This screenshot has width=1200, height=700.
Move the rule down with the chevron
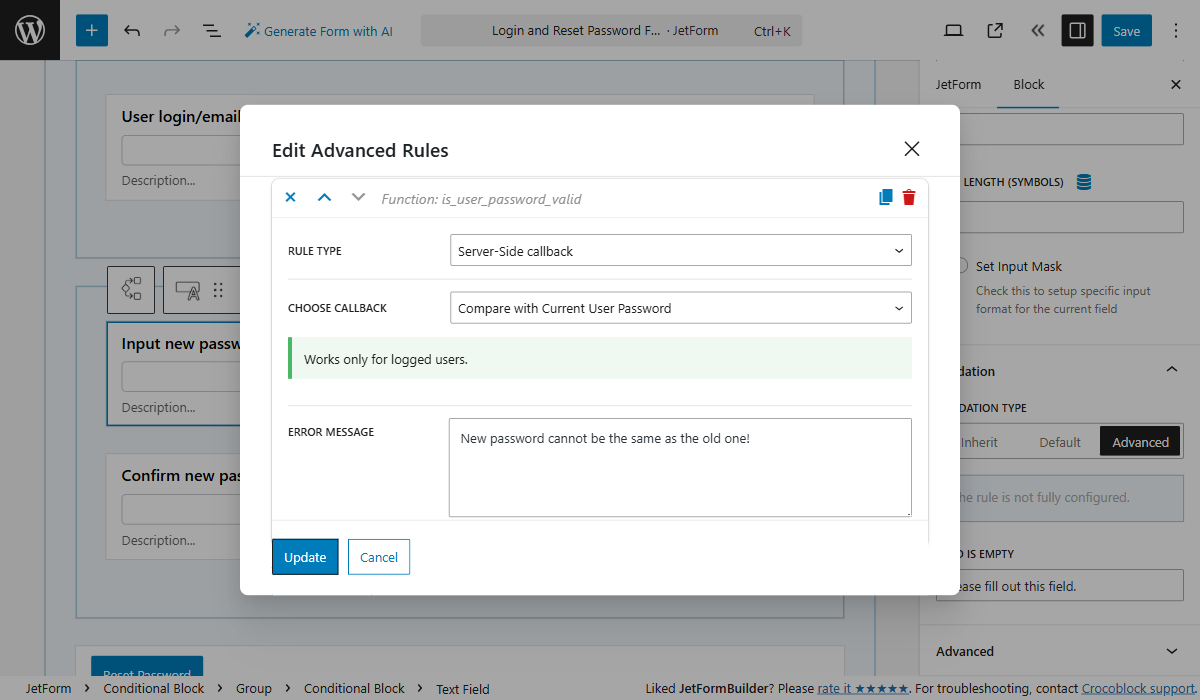coord(357,197)
